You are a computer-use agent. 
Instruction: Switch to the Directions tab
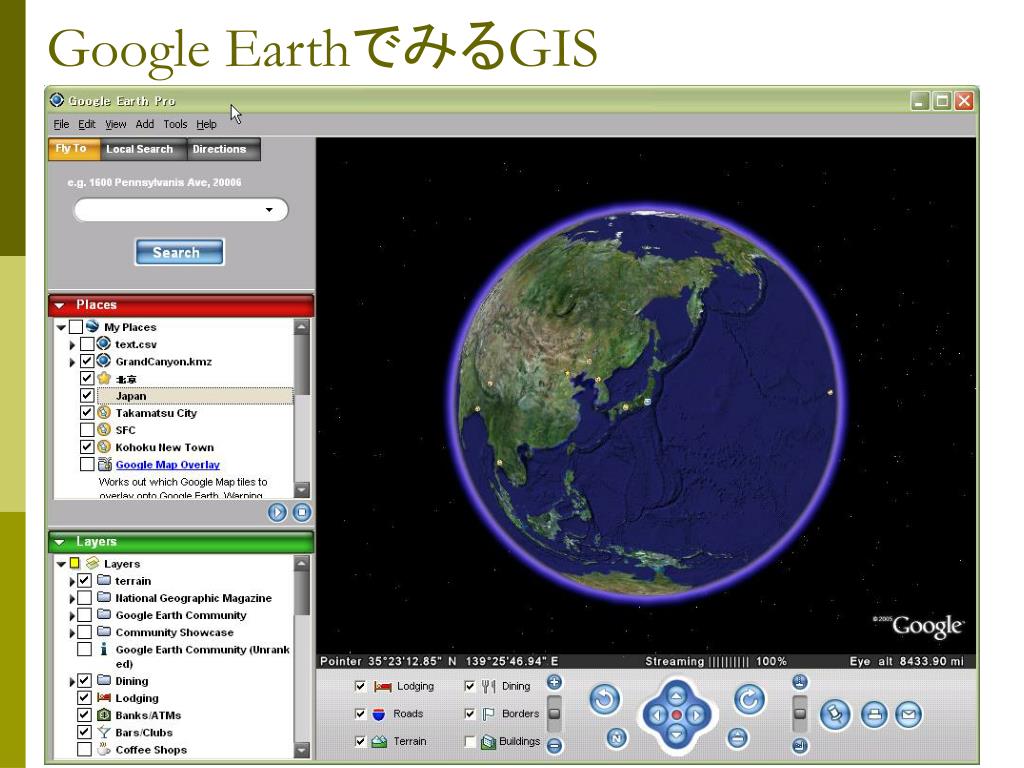223,149
